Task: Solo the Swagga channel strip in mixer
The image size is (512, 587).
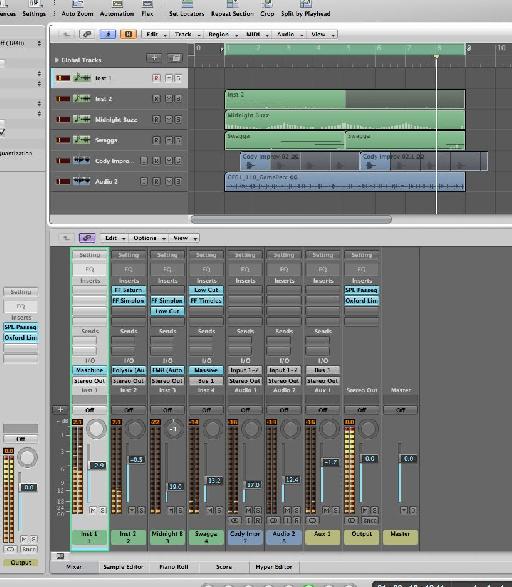Action: coord(219,510)
